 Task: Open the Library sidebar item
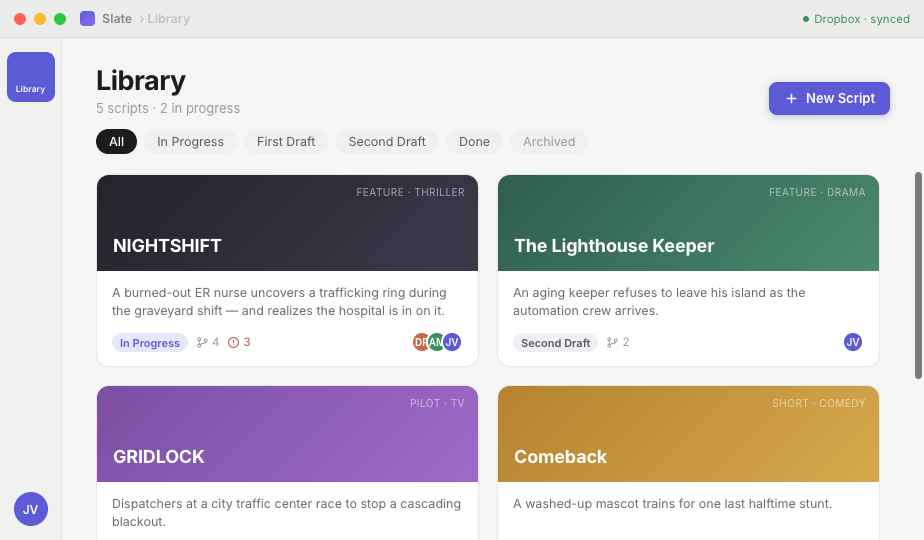31,77
